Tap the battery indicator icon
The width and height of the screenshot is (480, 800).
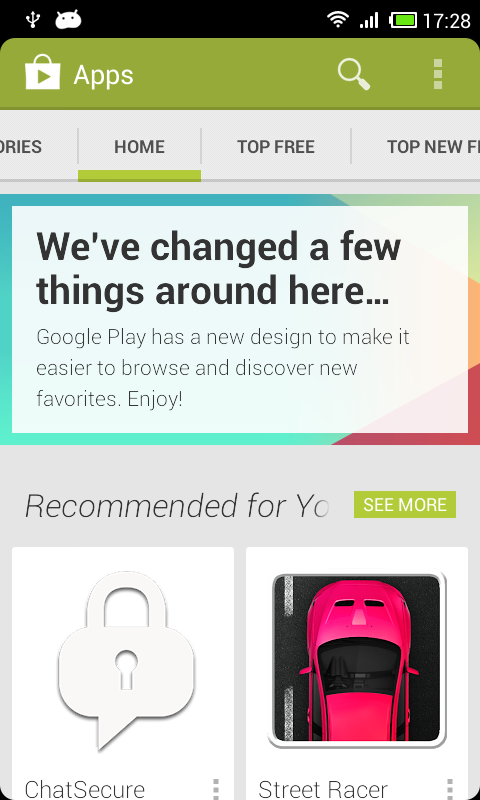(404, 20)
